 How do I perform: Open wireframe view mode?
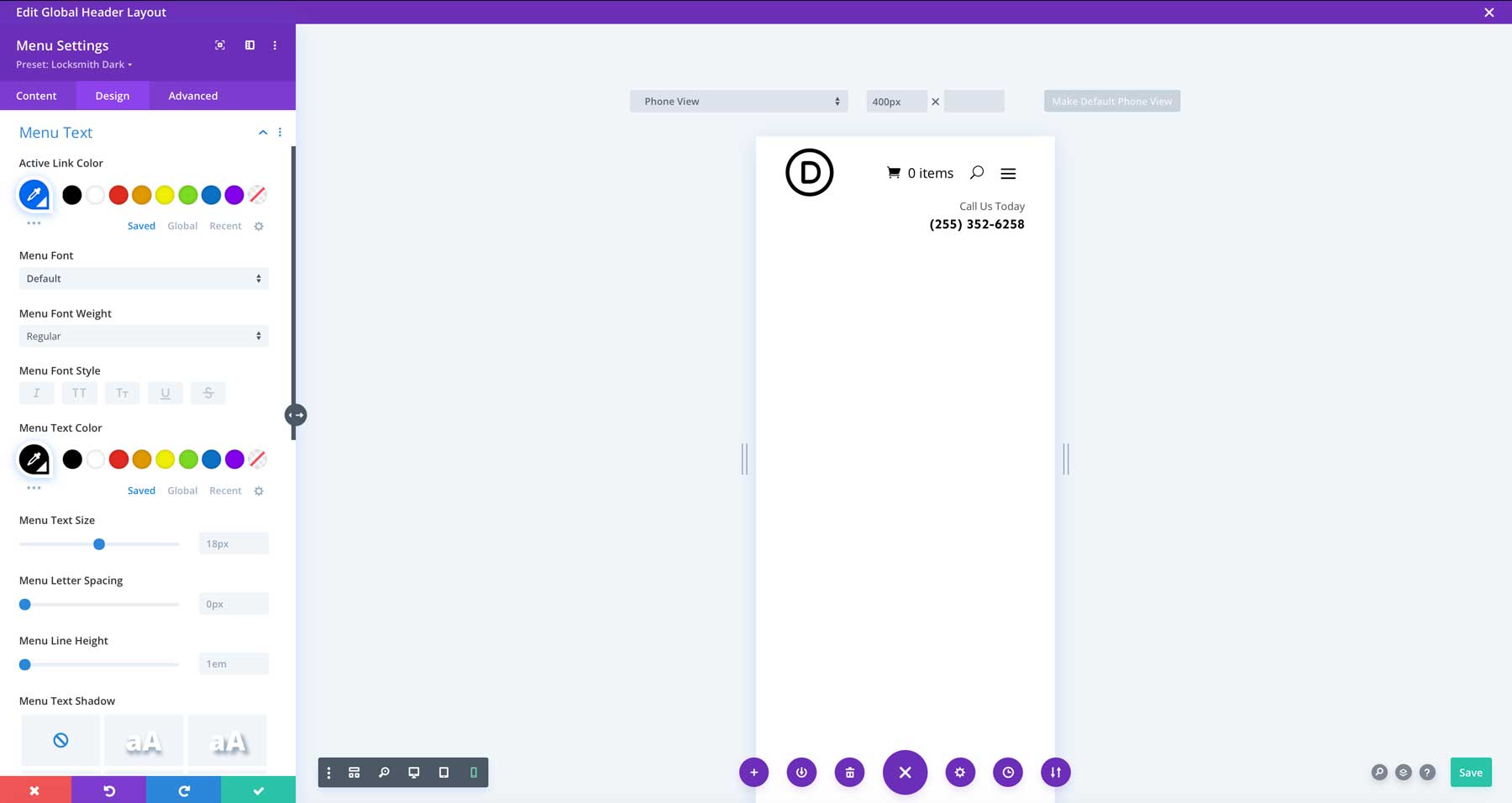click(354, 772)
